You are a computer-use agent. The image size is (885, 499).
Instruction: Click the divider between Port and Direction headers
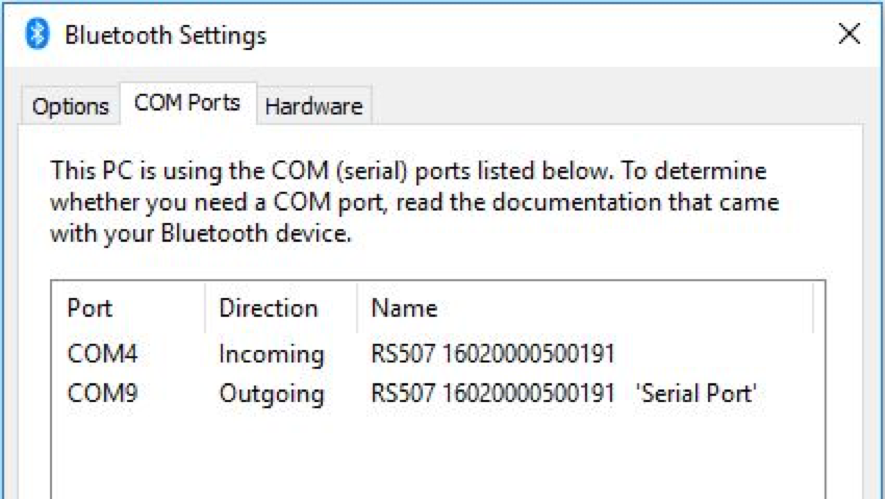205,308
